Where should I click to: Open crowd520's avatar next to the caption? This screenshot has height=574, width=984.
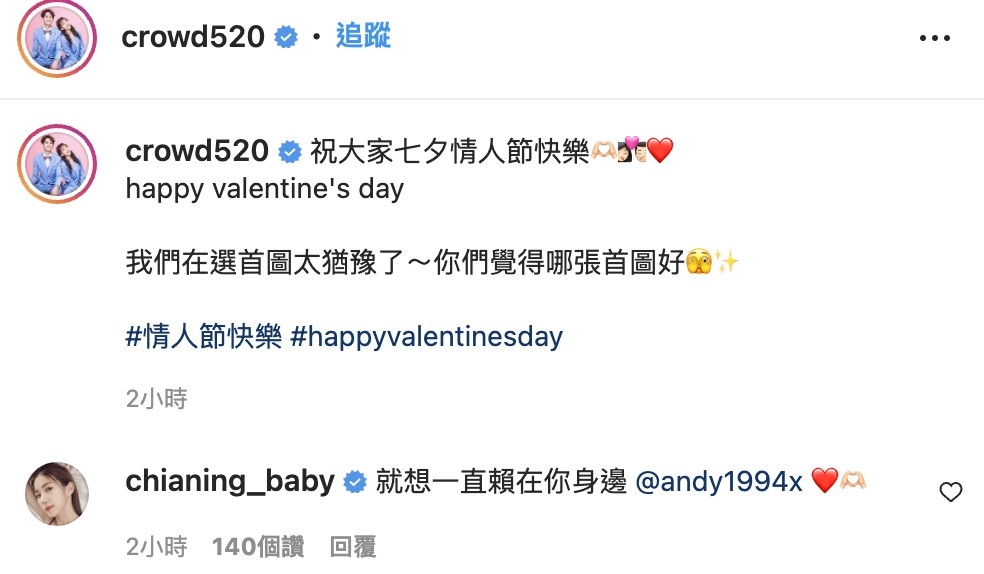pyautogui.click(x=57, y=165)
